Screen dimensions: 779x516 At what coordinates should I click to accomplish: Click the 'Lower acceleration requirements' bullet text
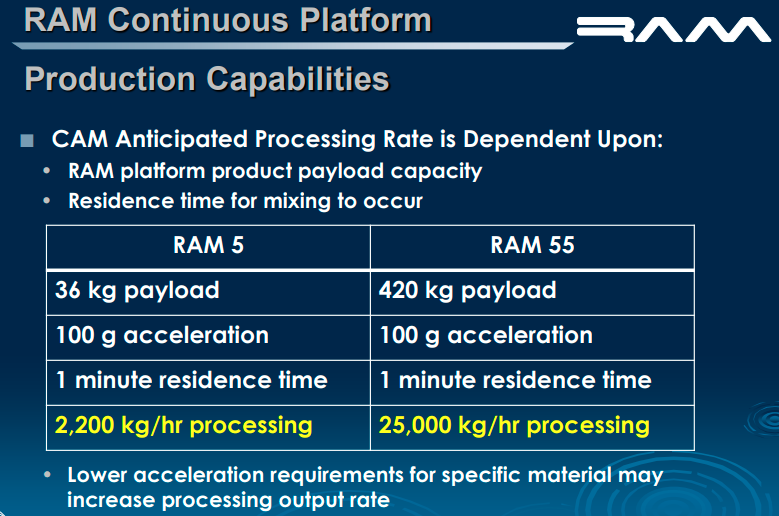(x=365, y=487)
